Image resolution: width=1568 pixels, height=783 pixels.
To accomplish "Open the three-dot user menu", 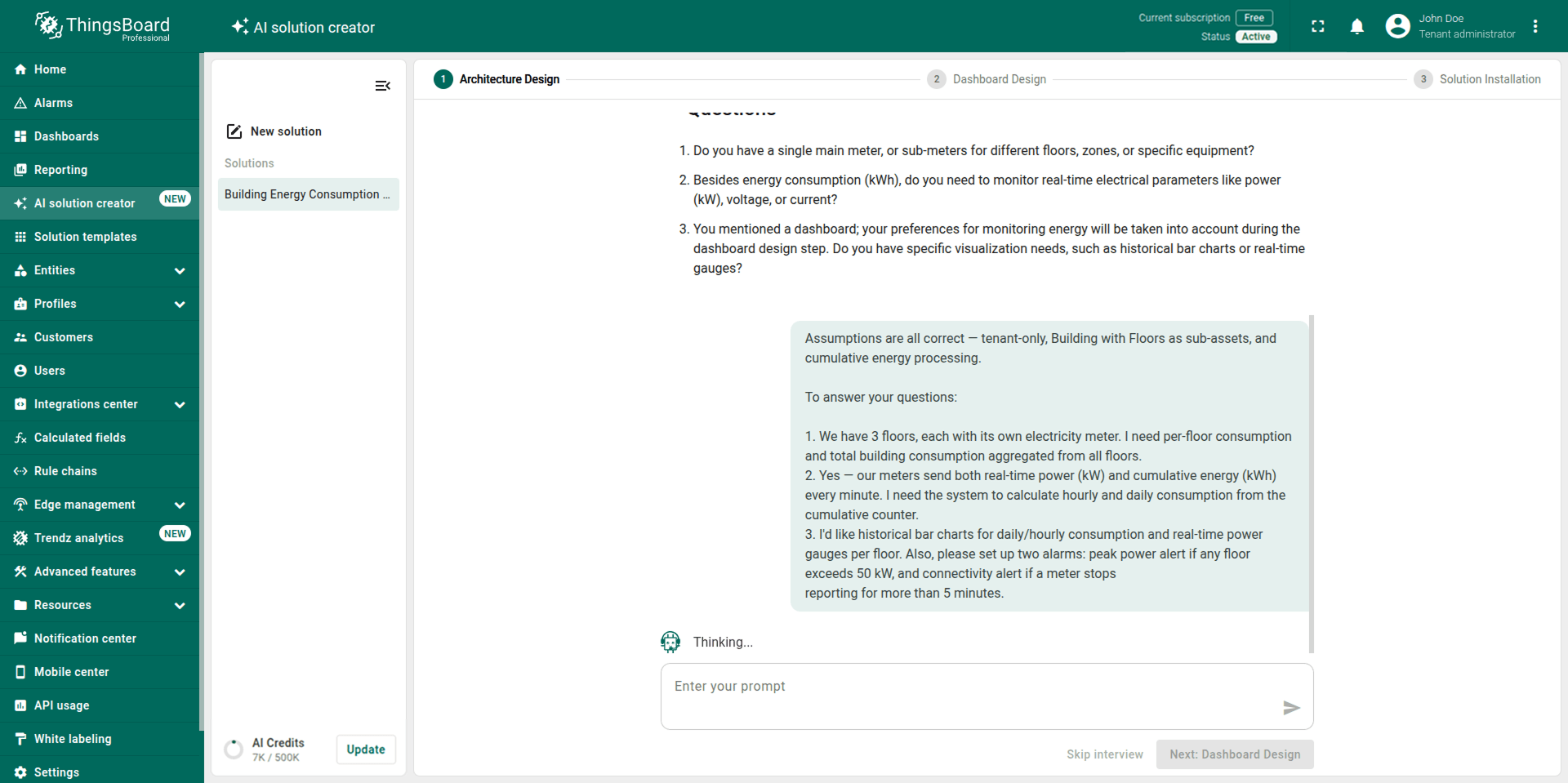I will pos(1535,27).
